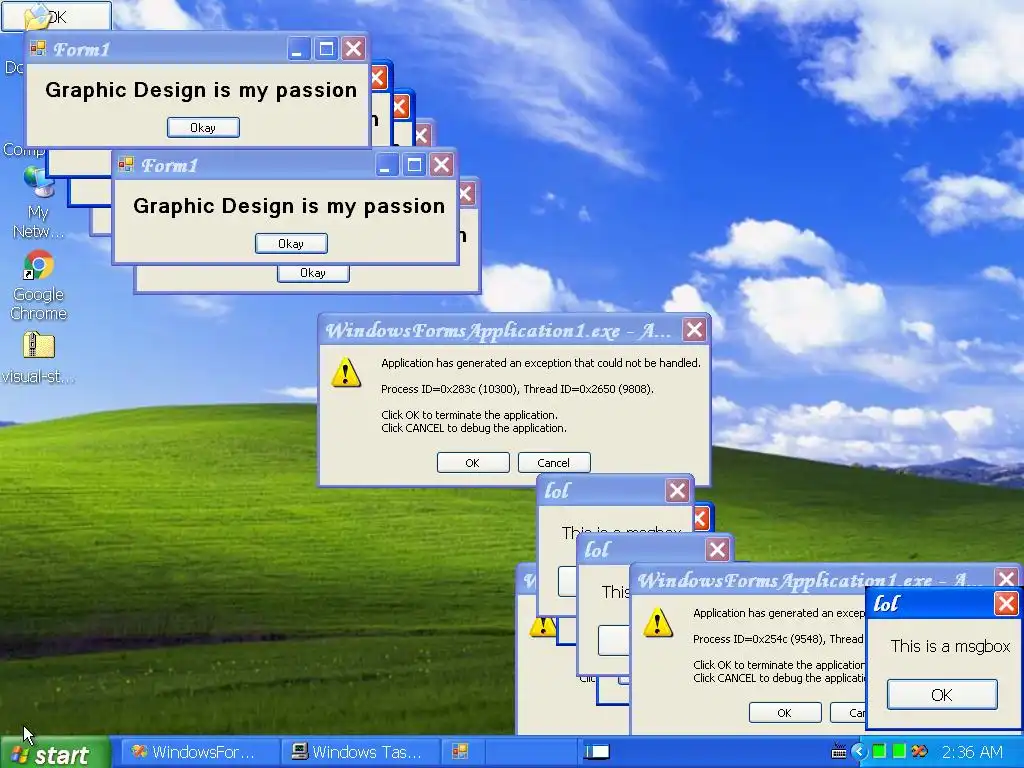The image size is (1024, 768).
Task: Select the My Network Places desktop icon
Action: pyautogui.click(x=39, y=202)
